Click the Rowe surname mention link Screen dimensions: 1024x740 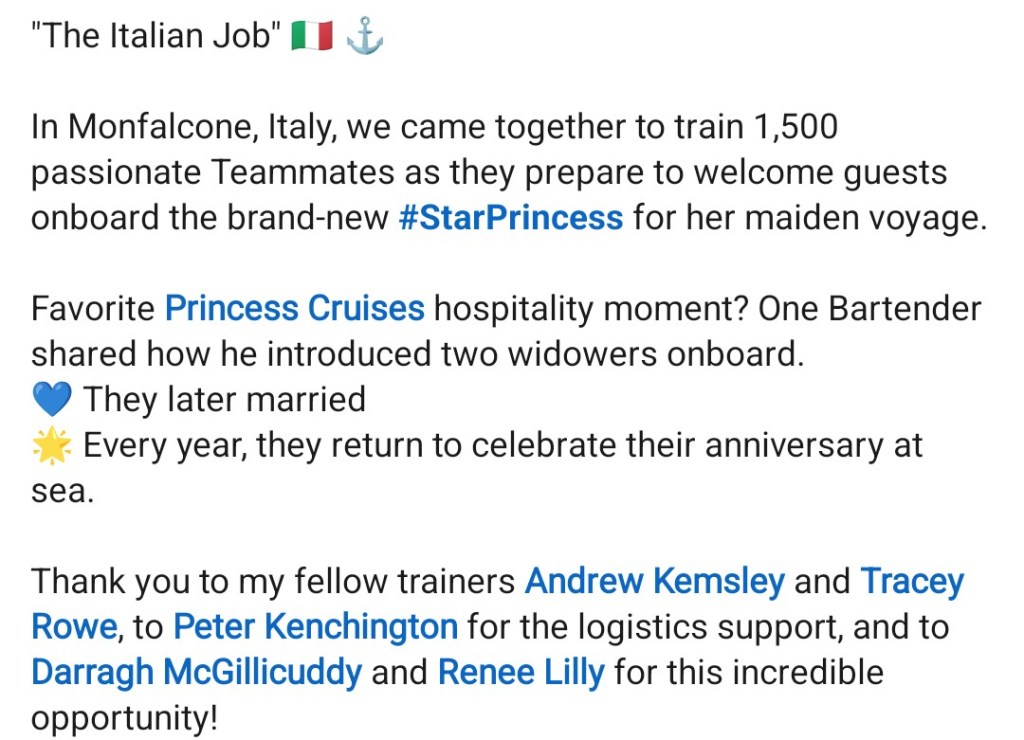(x=75, y=627)
